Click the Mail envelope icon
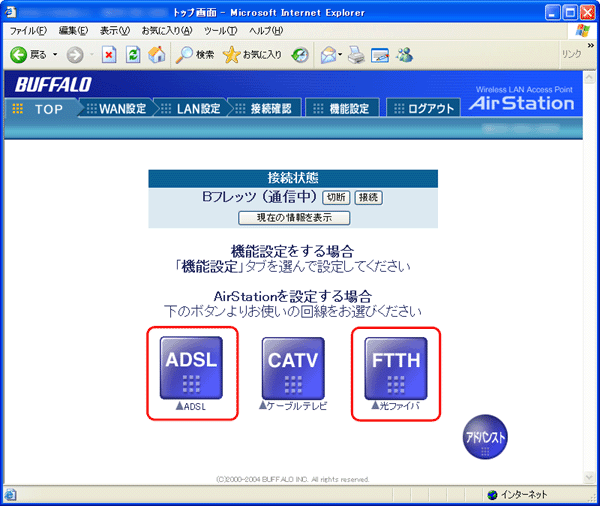Screen dimensions: 600x506 click(x=328, y=55)
